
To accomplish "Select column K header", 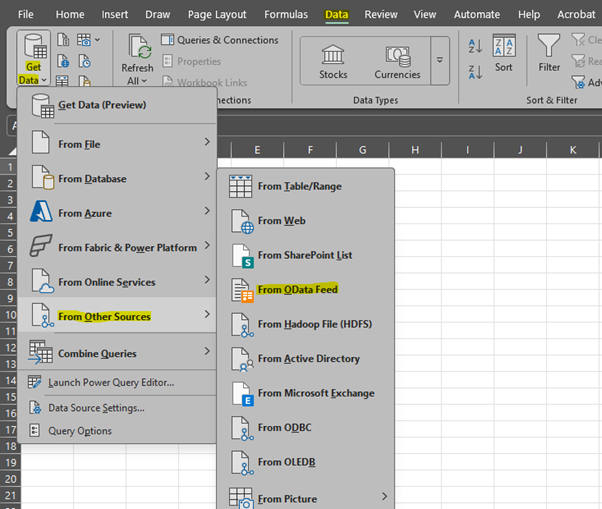I will point(573,150).
